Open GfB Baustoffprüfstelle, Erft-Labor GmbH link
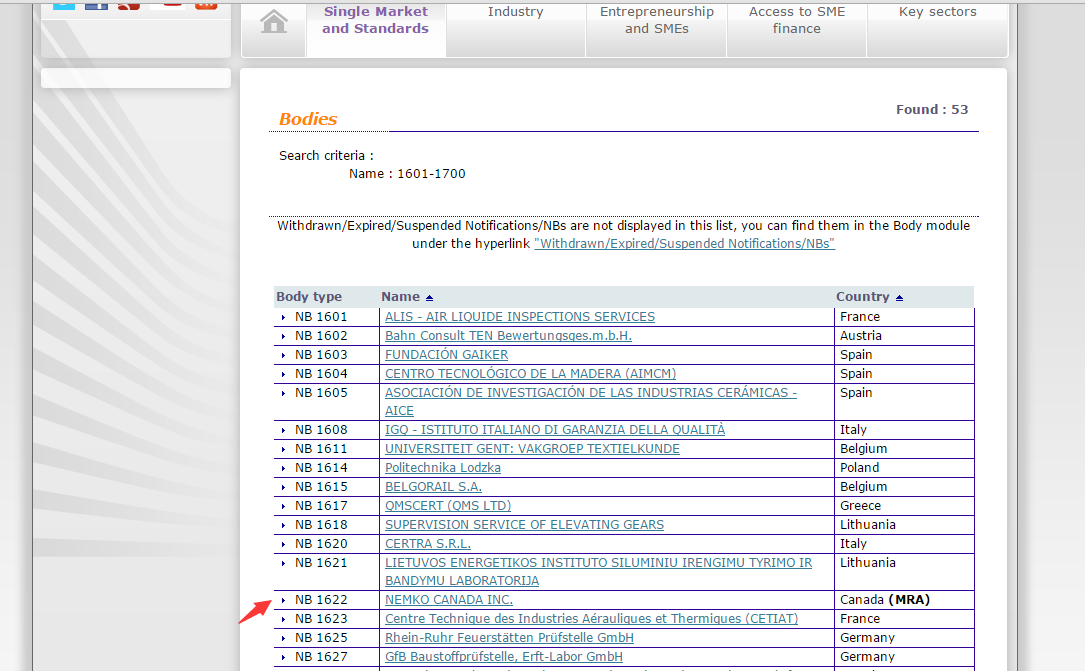 (504, 656)
